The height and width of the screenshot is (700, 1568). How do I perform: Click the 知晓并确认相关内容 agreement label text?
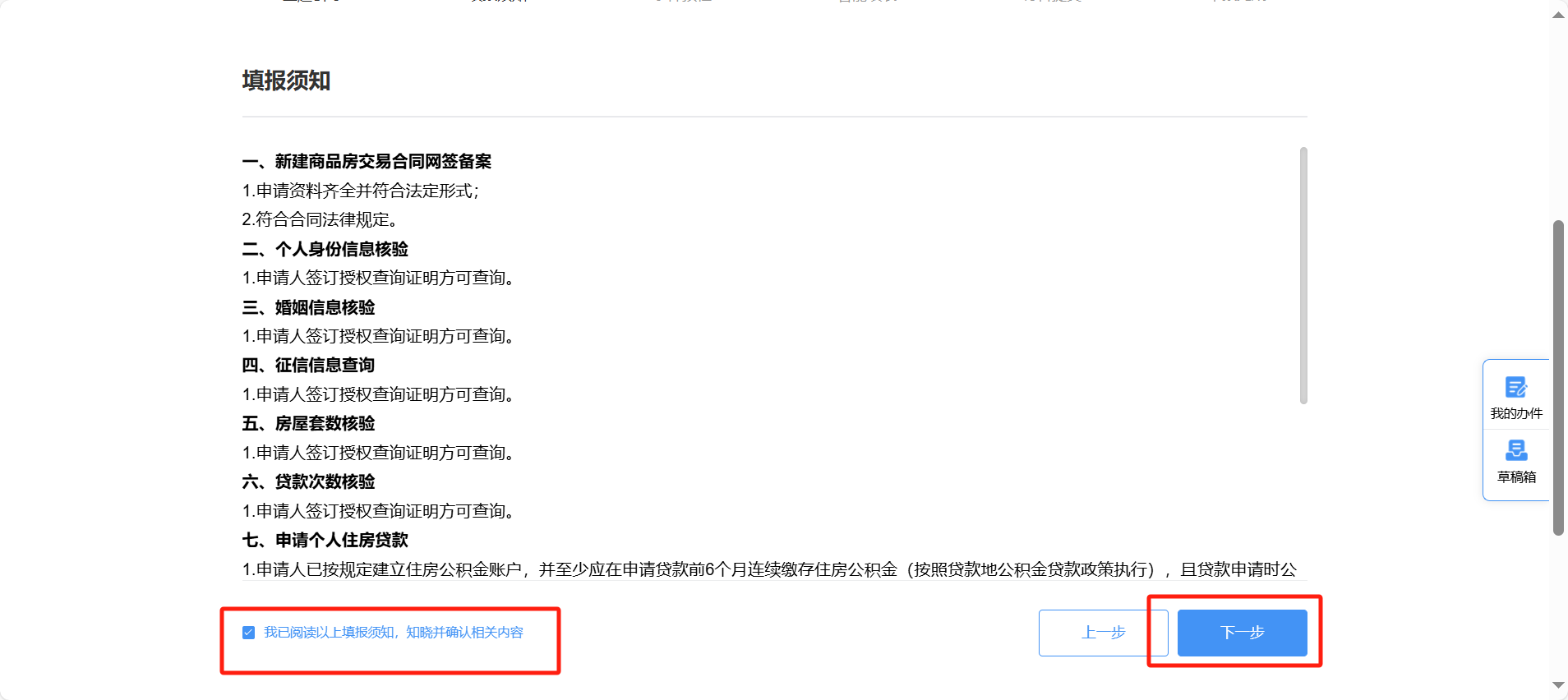click(x=464, y=633)
